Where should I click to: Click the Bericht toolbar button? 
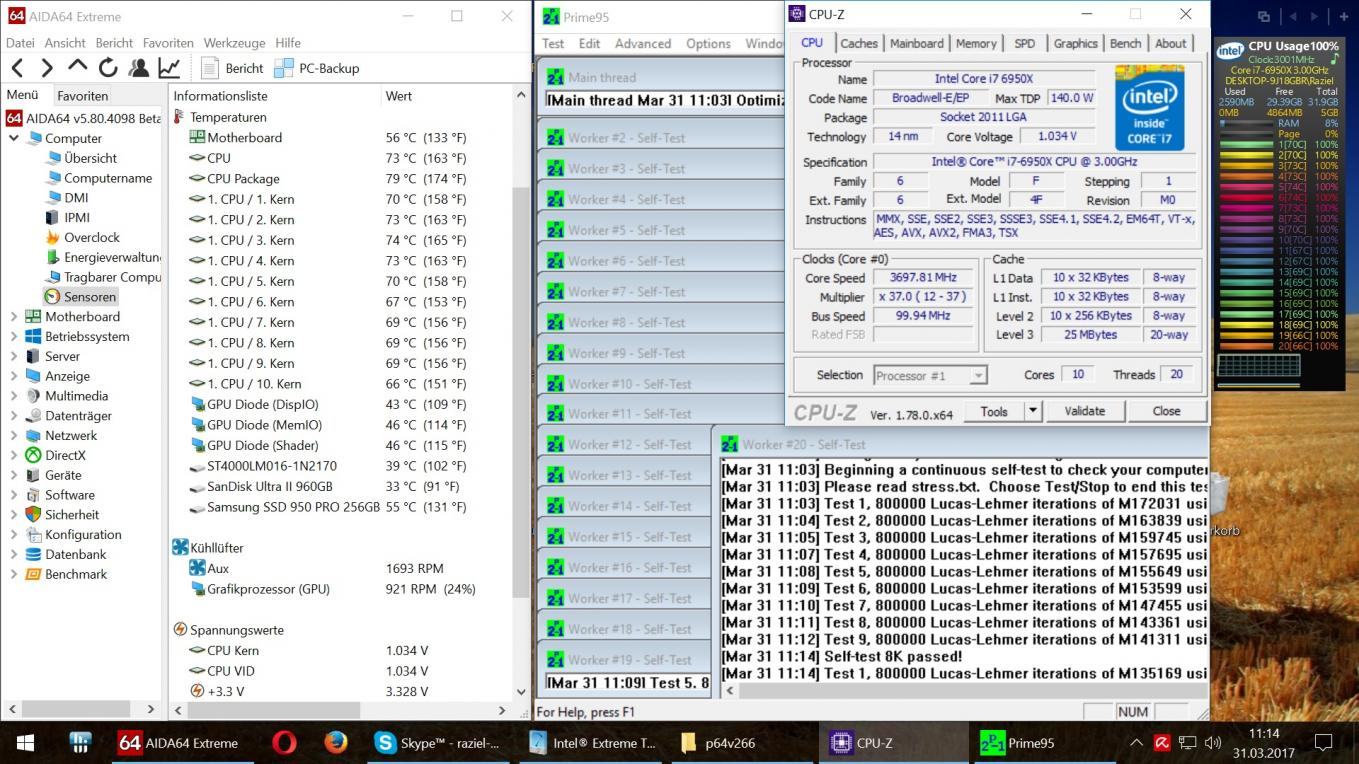[x=232, y=68]
